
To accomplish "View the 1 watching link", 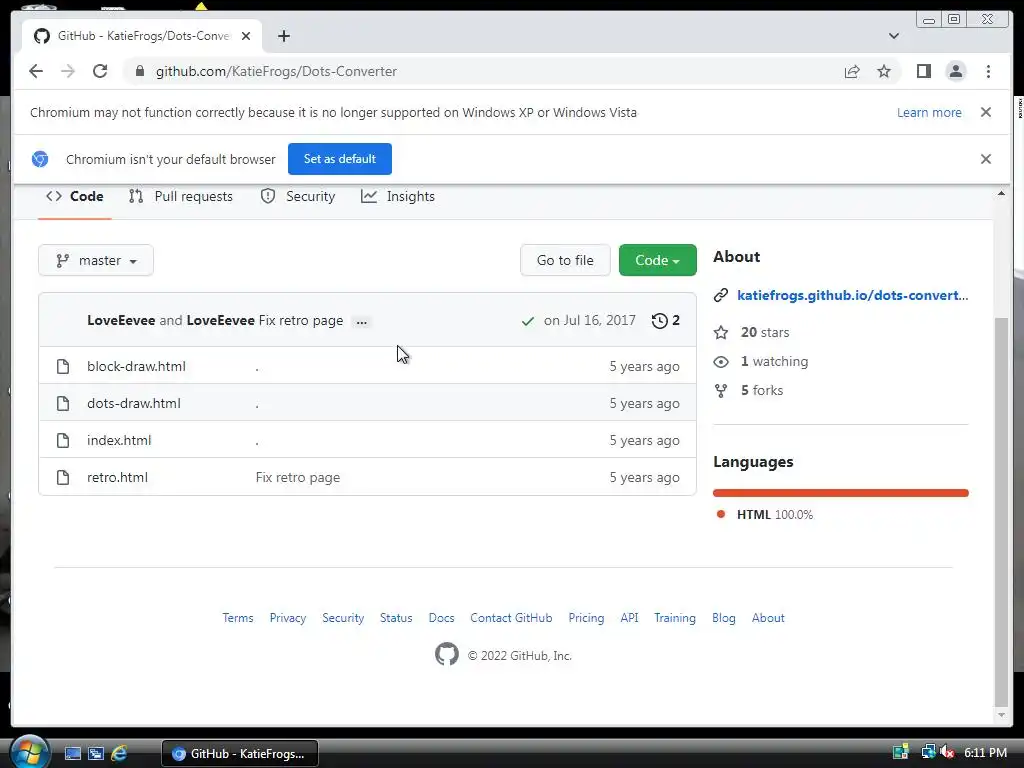I will coord(774,362).
